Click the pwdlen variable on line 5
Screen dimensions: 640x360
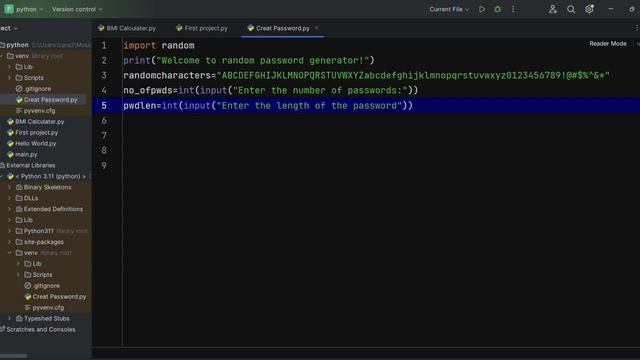click(x=140, y=106)
